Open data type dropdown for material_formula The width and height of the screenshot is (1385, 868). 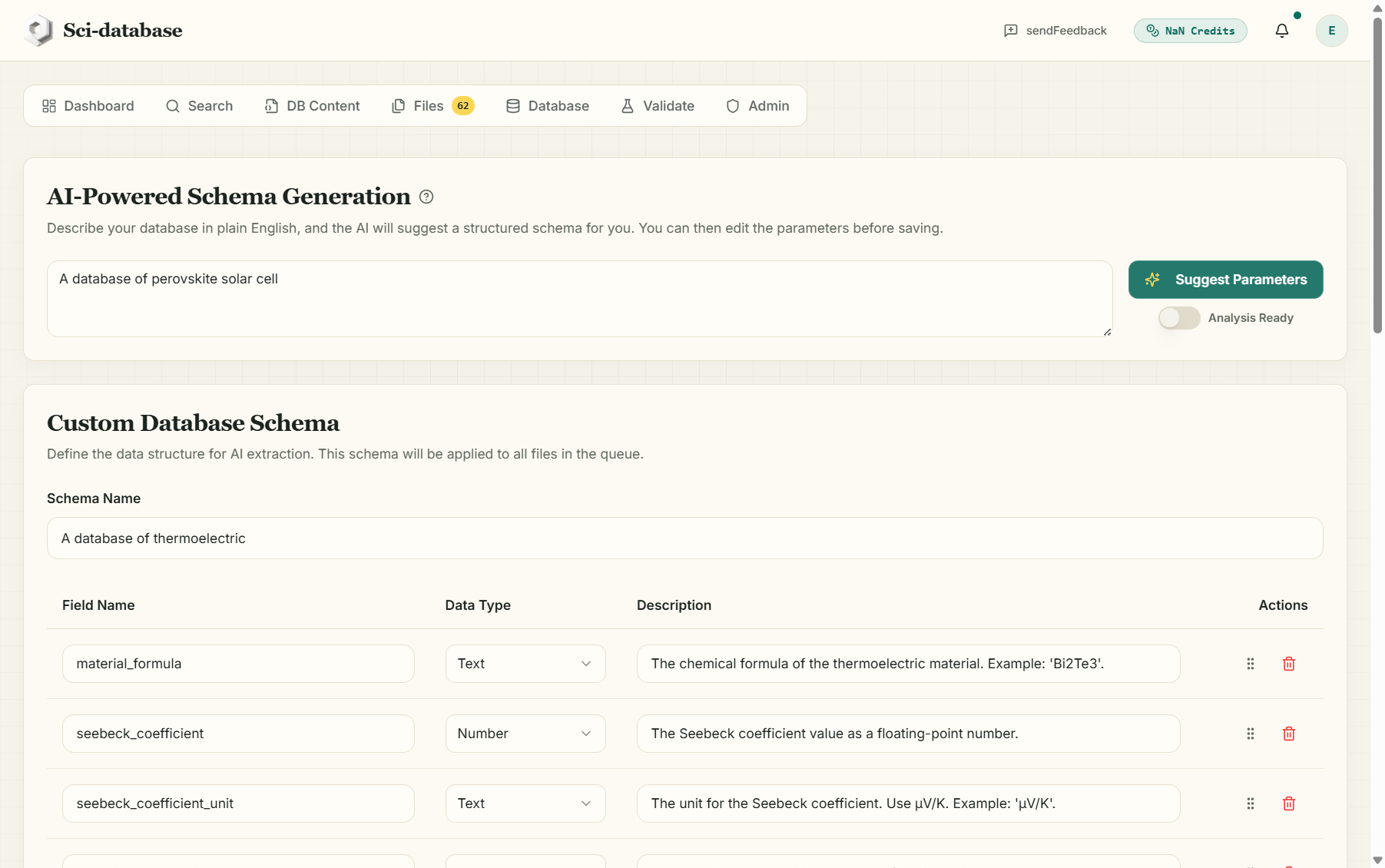click(x=525, y=664)
